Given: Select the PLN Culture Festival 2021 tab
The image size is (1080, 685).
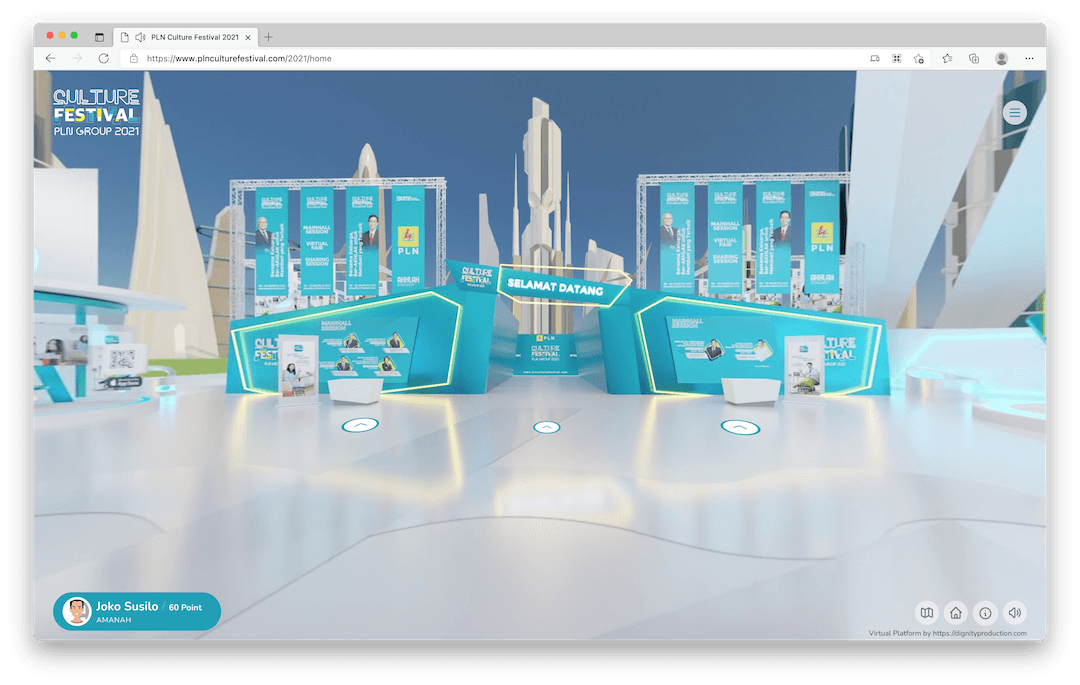Looking at the screenshot, I should [x=186, y=37].
